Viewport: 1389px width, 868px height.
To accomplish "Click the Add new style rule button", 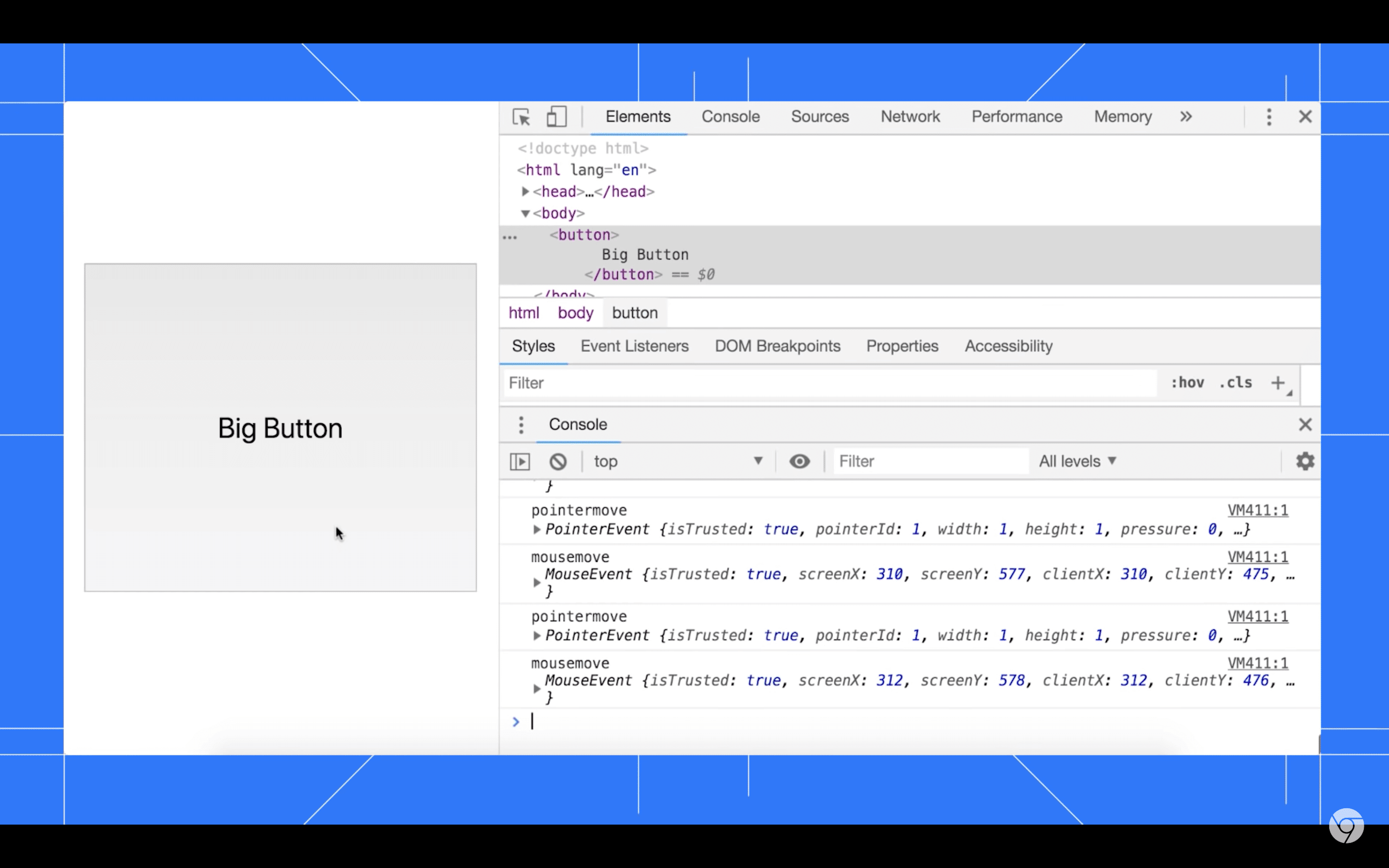I will tap(1278, 383).
